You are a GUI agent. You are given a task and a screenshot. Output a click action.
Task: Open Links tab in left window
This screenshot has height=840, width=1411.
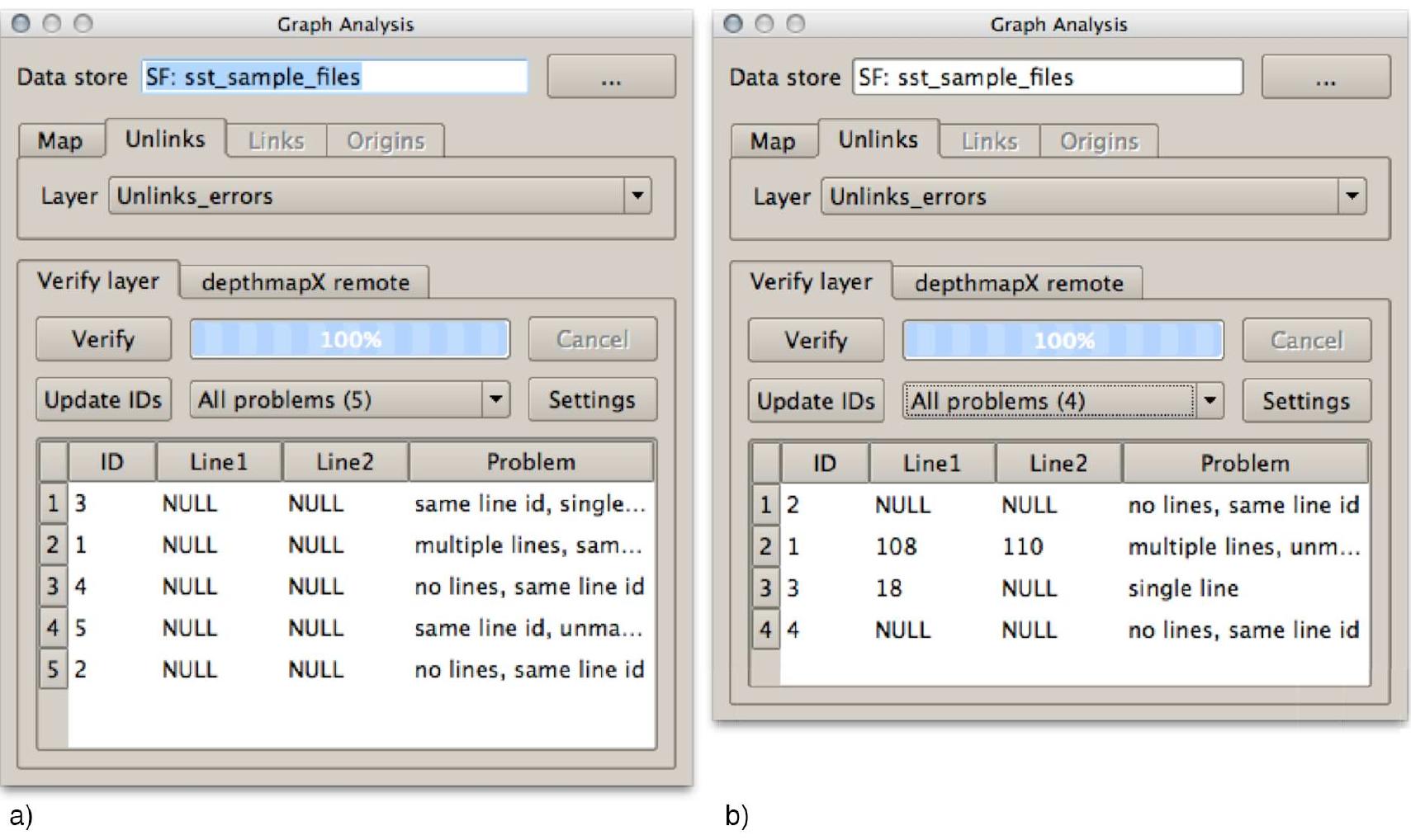coord(277,140)
